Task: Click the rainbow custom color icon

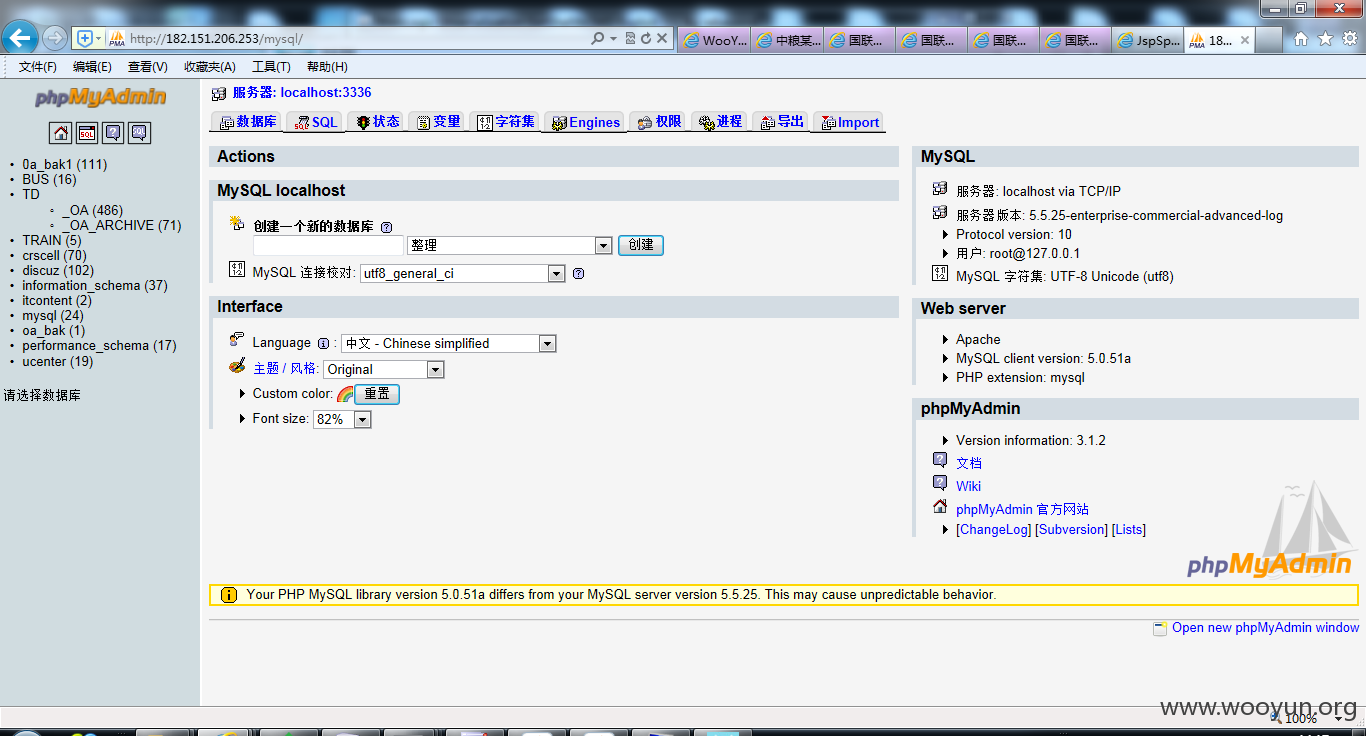Action: (x=345, y=394)
